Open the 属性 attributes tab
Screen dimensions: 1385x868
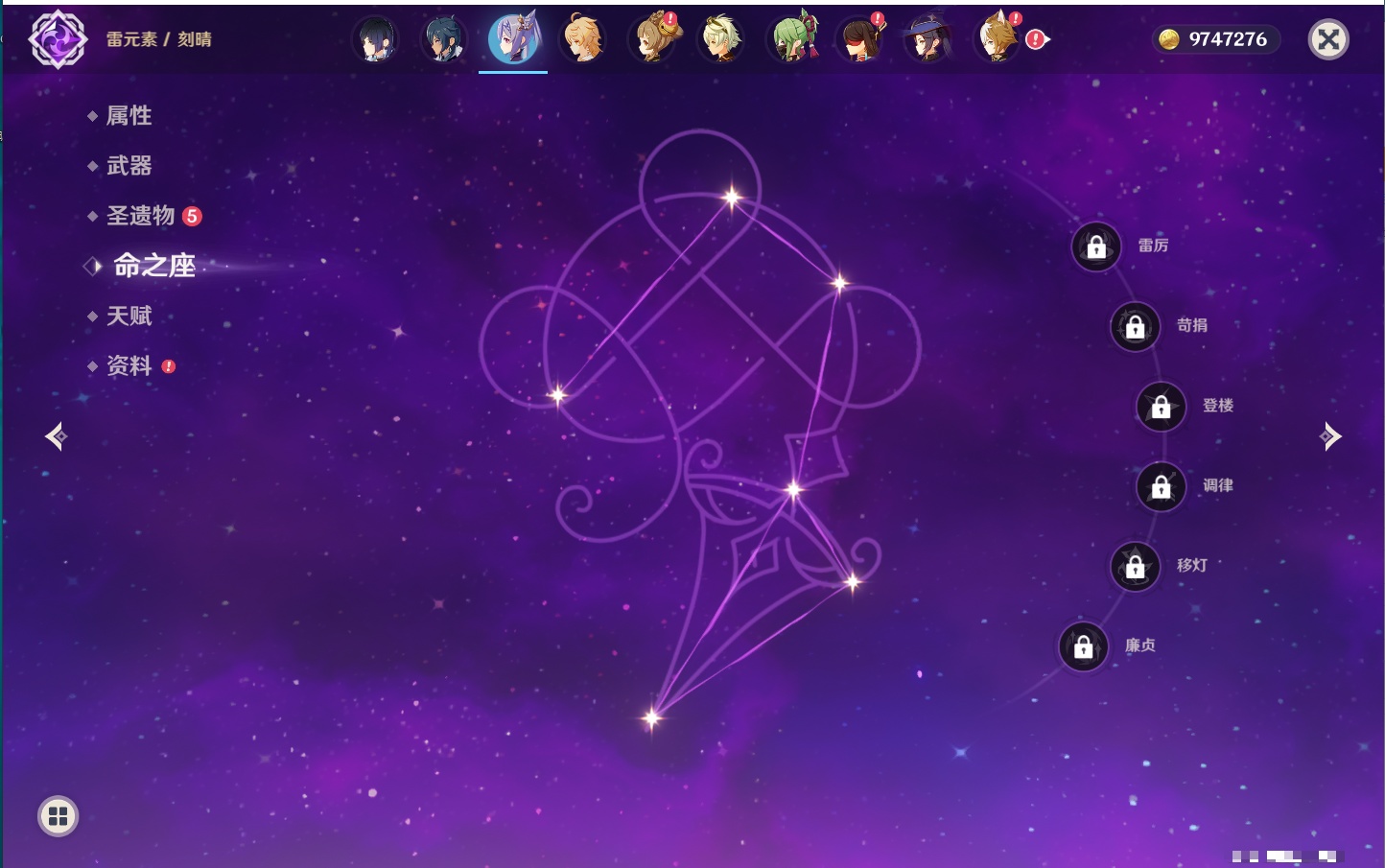(x=129, y=116)
